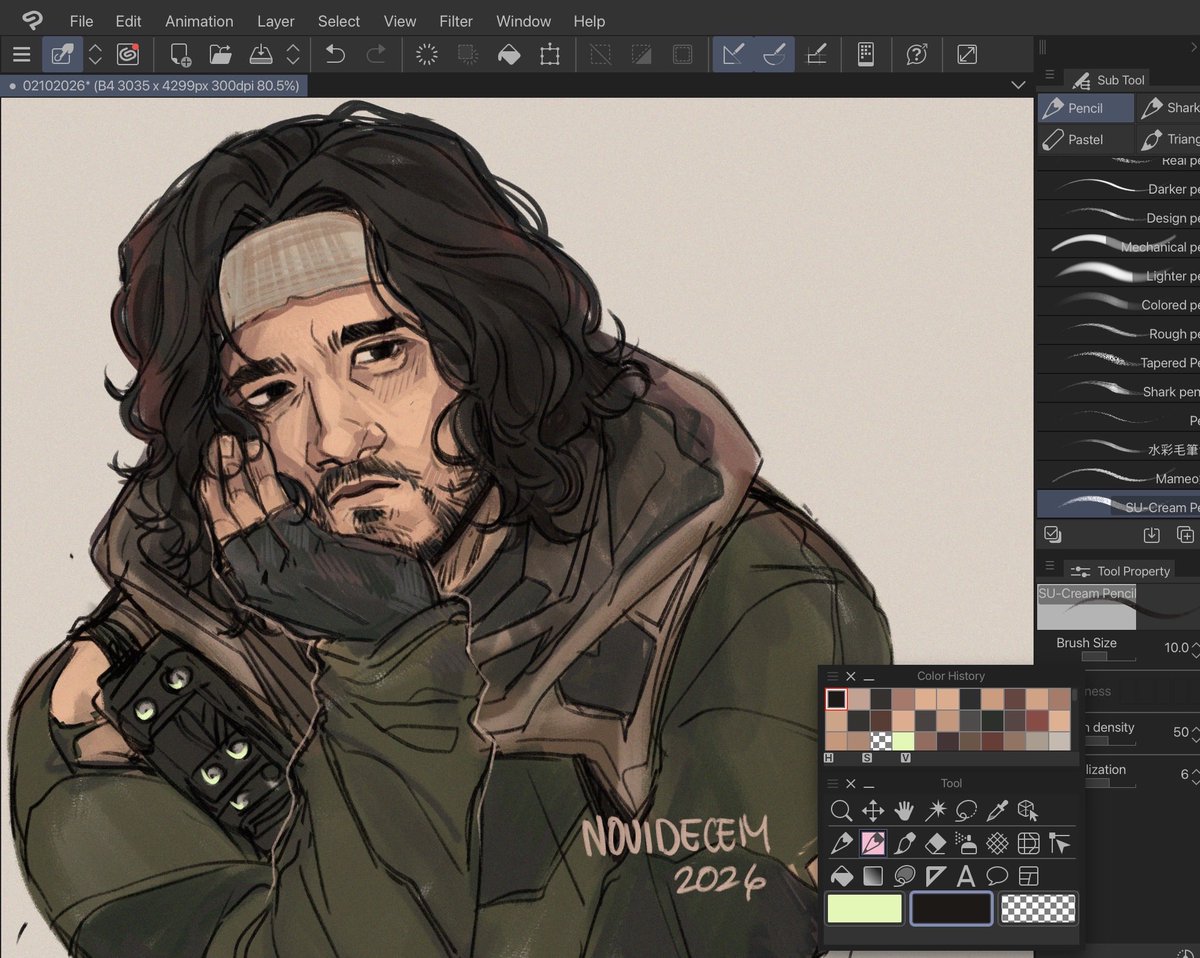This screenshot has height=958, width=1200.
Task: Open a file with the folder icon
Action: [220, 54]
